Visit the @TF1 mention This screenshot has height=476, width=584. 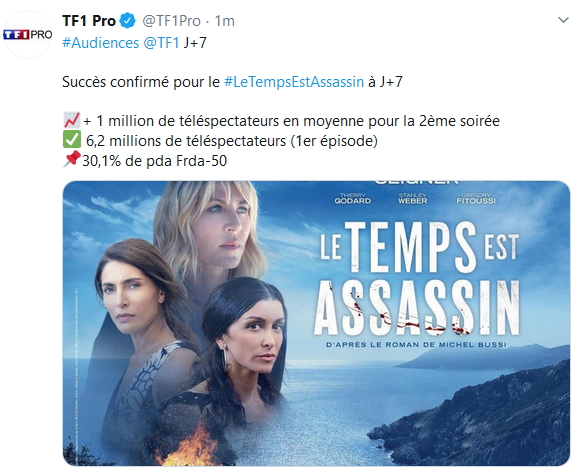point(161,43)
